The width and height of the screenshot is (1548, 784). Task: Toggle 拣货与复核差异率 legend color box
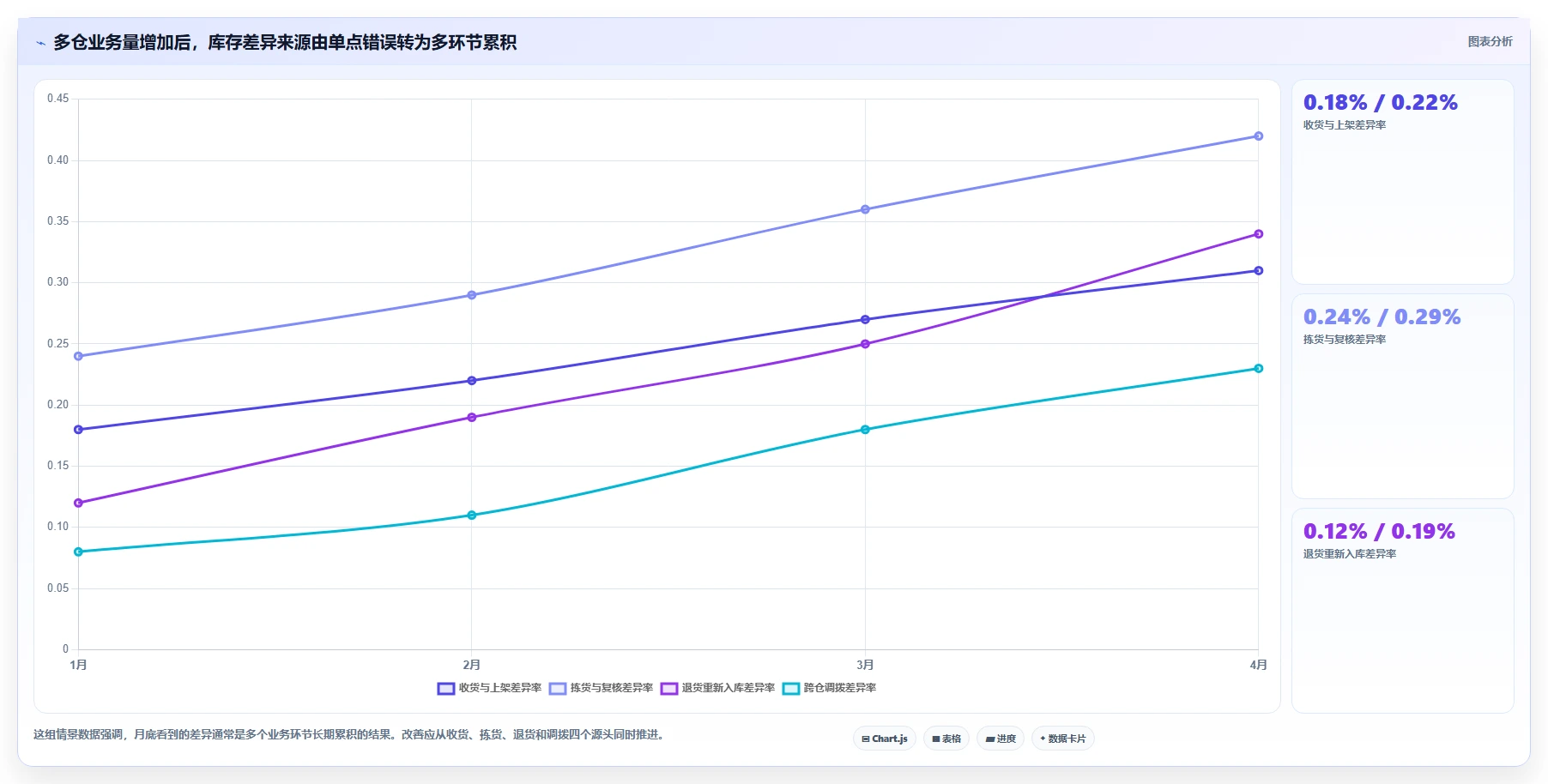(x=558, y=688)
